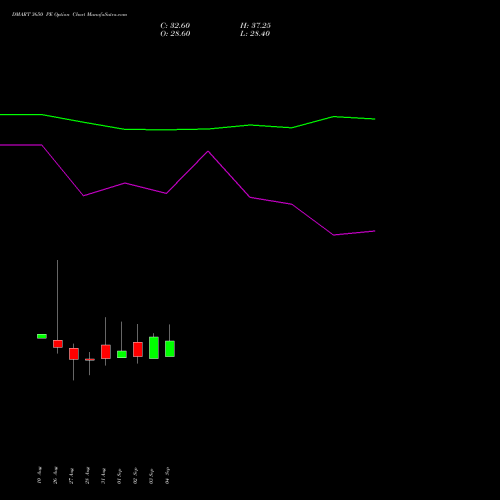Select the low value 'L: 28.40'
This screenshot has width=500, height=500.
tap(255, 34)
